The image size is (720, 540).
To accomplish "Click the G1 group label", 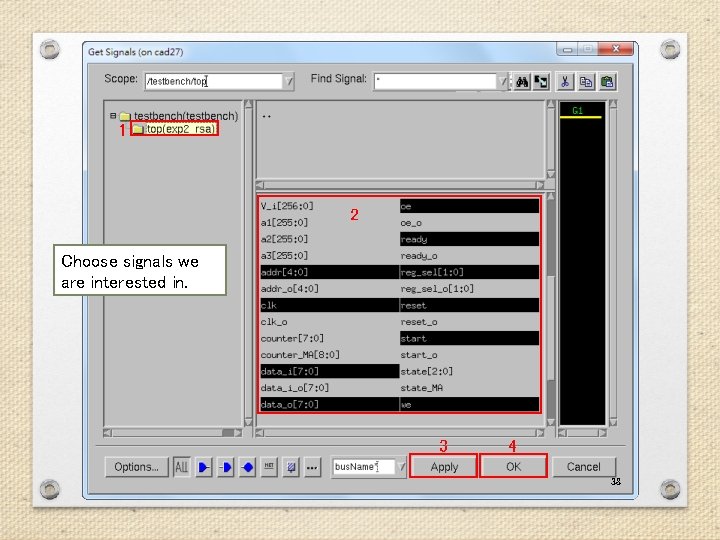I will [x=578, y=111].
